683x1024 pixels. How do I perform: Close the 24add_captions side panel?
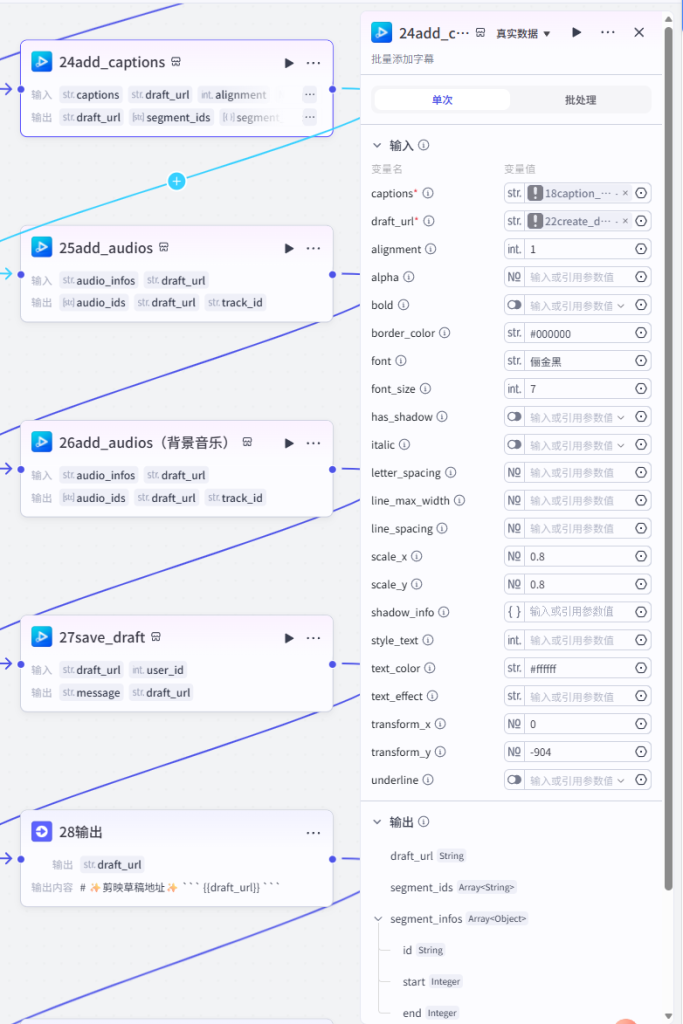point(639,33)
